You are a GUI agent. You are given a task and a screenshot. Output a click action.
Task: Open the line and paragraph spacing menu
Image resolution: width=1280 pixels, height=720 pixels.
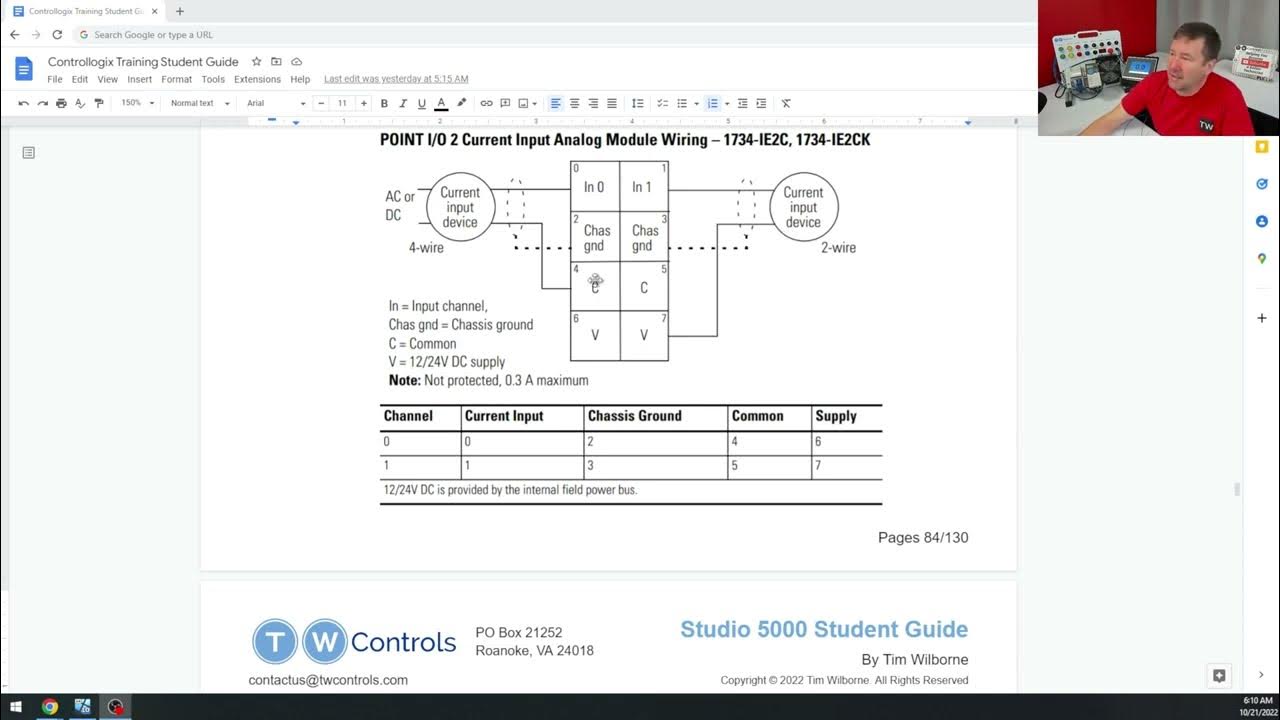click(637, 103)
